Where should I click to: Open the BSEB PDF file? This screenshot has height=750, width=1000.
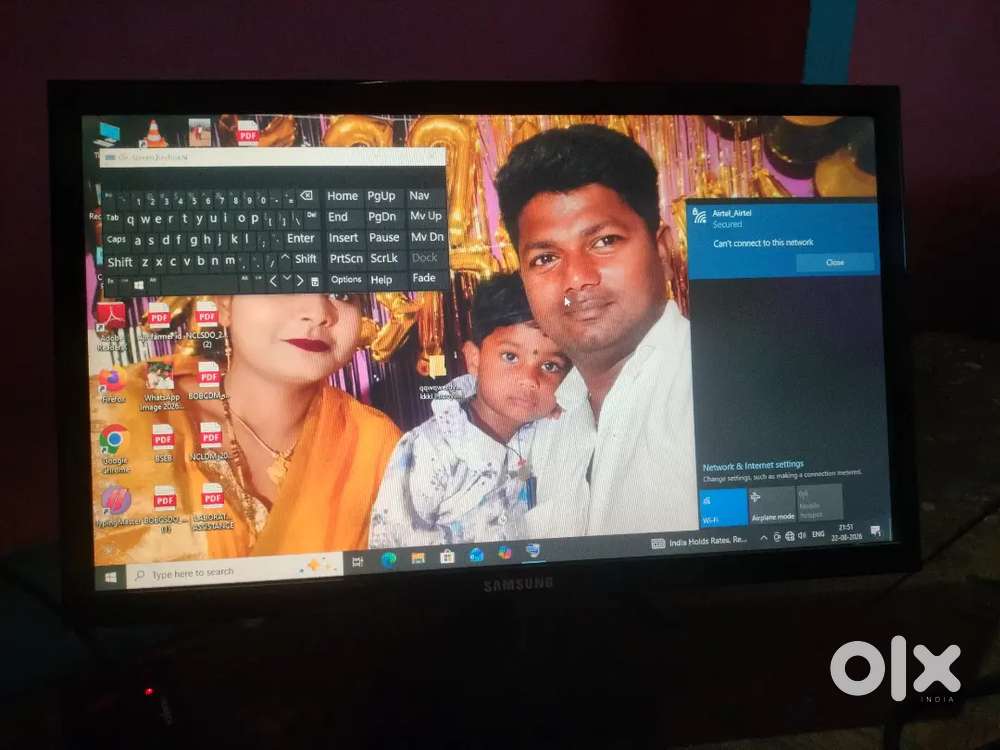click(163, 443)
